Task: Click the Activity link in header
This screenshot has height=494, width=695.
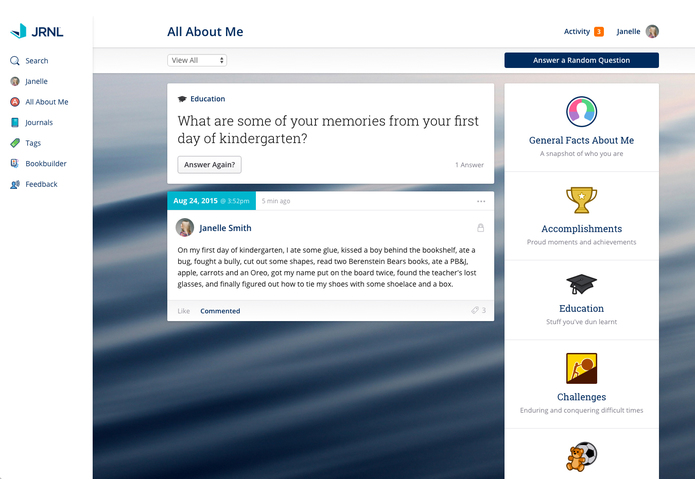Action: [x=577, y=31]
